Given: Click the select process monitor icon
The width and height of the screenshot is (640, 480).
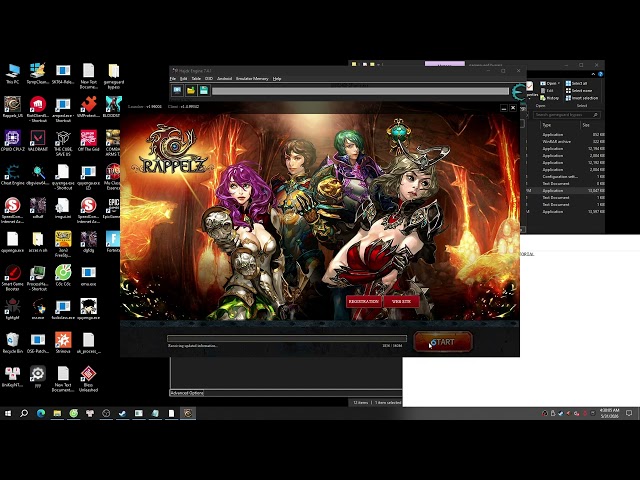Looking at the screenshot, I should (177, 90).
